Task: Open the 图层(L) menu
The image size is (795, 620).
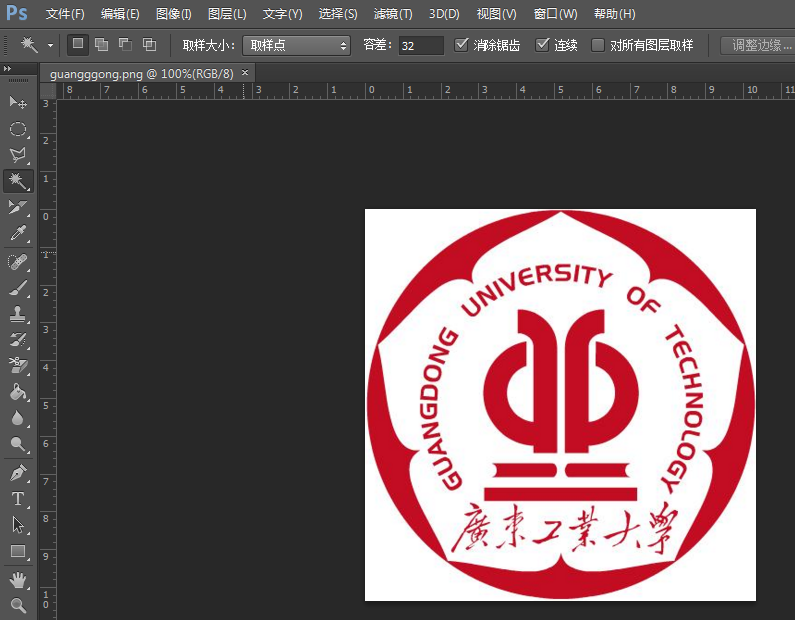Action: 227,14
